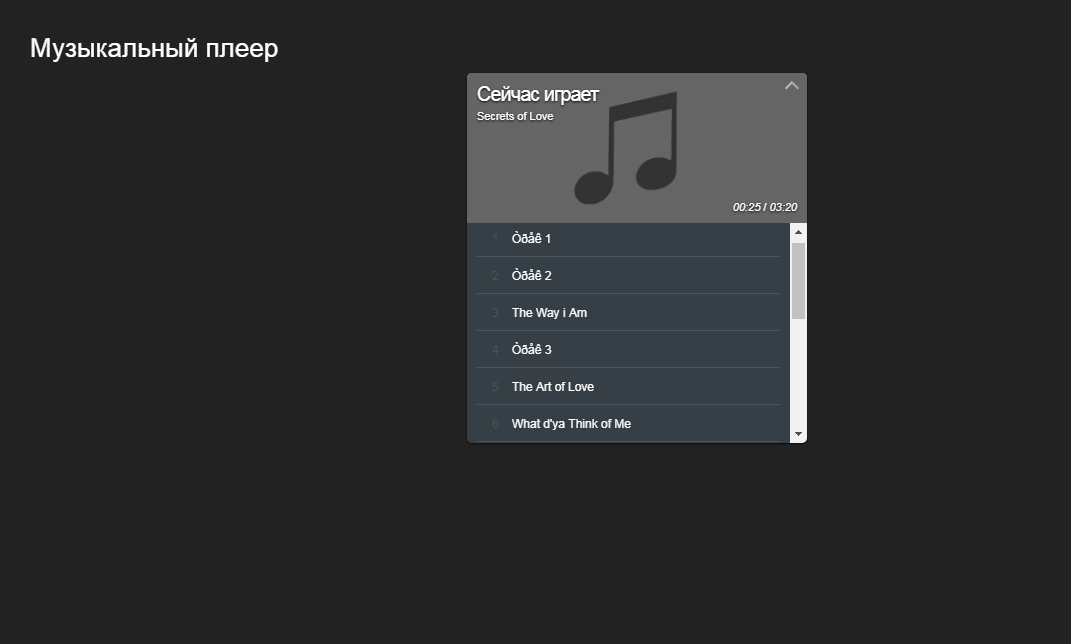This screenshot has height=644, width=1071.
Task: Click the "Secrets of Love" current song title
Action: [x=515, y=117]
